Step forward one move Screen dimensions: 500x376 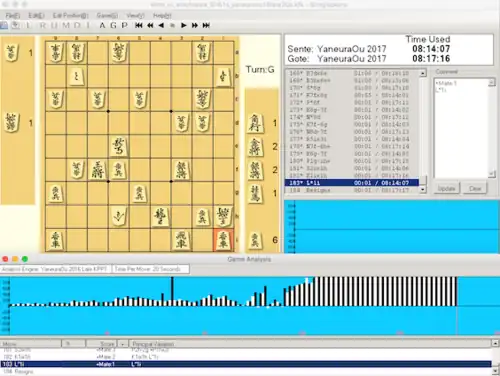coord(183,25)
